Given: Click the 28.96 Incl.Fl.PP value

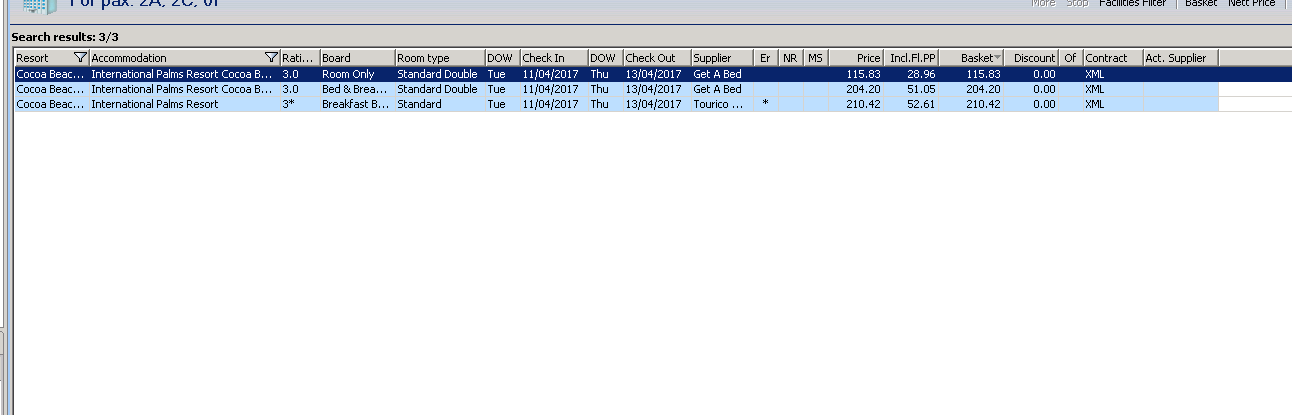Looking at the screenshot, I should (x=921, y=74).
